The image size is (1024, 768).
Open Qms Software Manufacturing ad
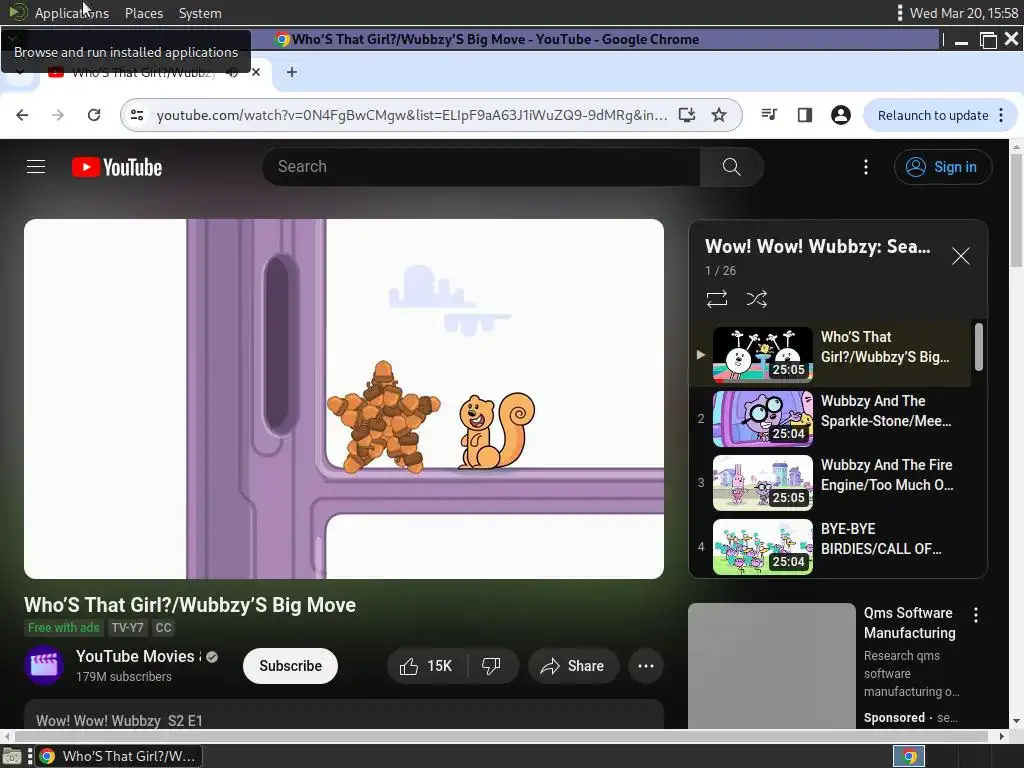coord(909,622)
